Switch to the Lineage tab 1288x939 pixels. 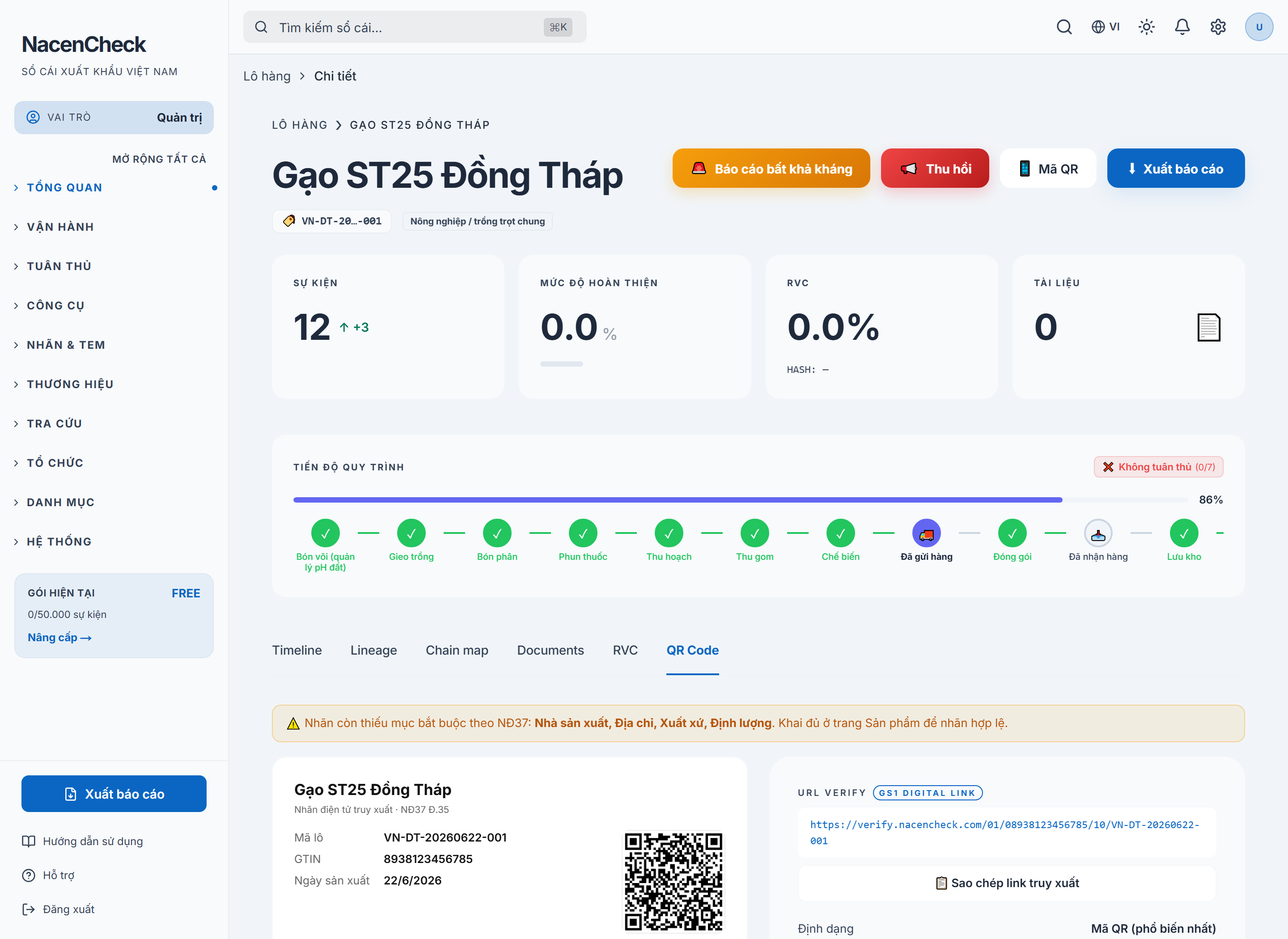point(373,650)
